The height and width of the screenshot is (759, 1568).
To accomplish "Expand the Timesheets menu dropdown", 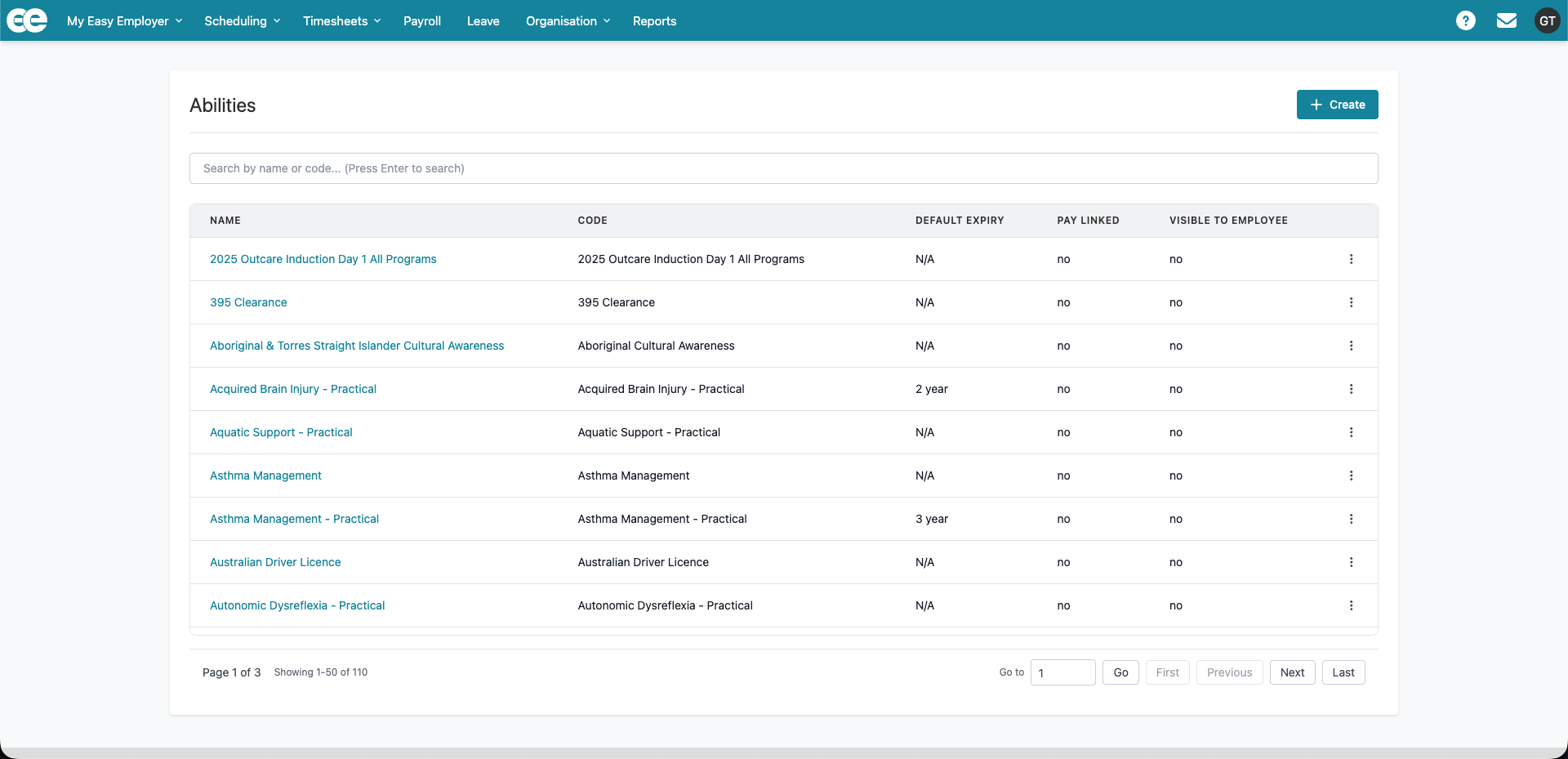I will 342,21.
